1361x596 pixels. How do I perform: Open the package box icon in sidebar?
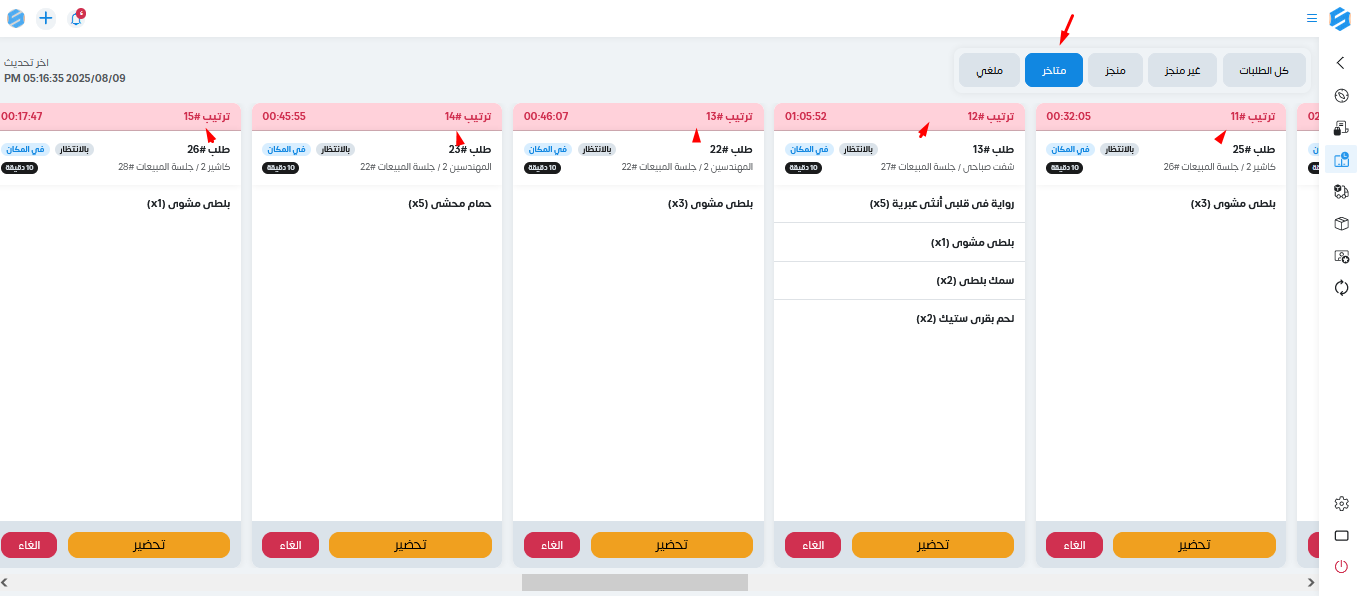click(x=1342, y=224)
